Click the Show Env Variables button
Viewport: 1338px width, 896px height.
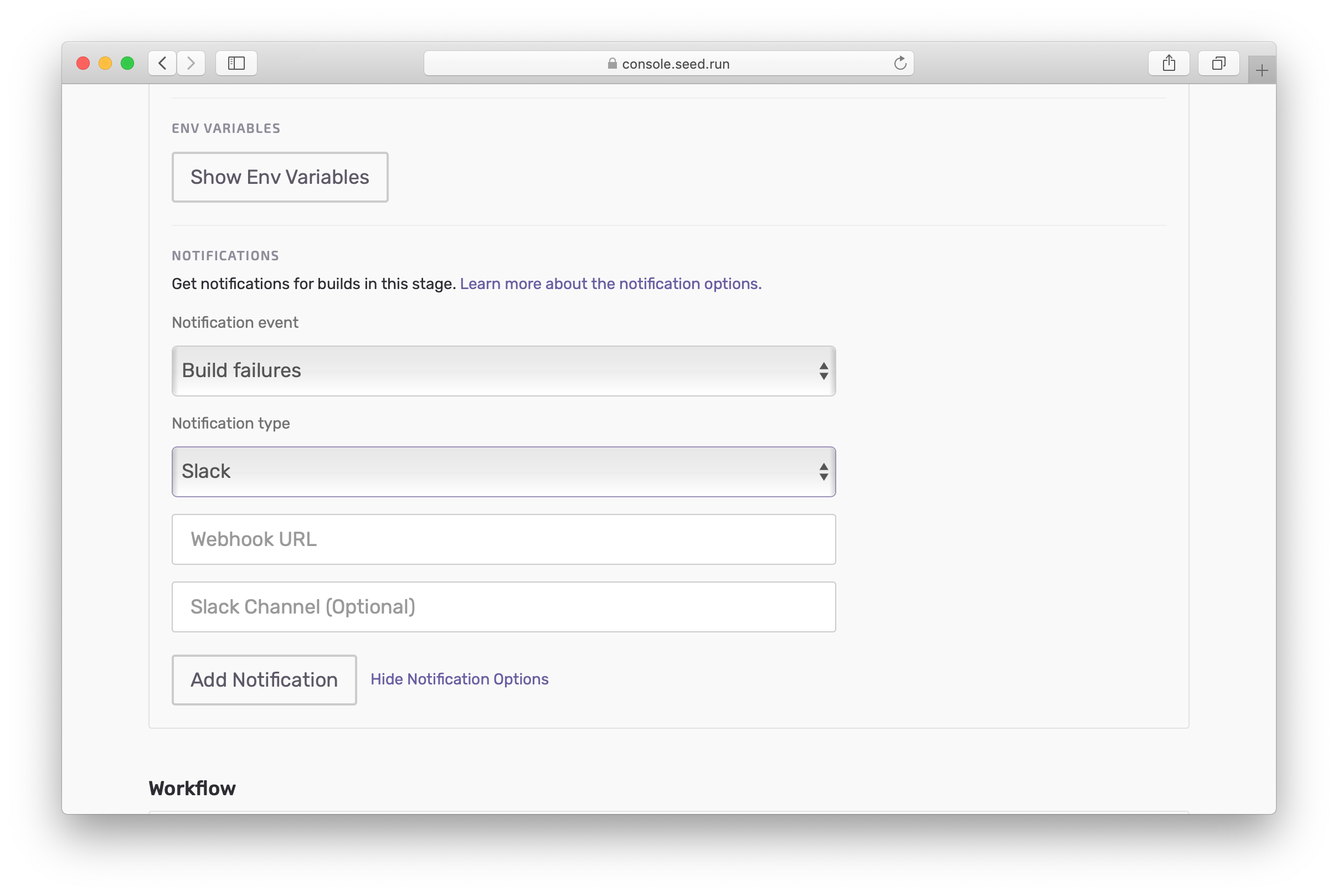(279, 176)
